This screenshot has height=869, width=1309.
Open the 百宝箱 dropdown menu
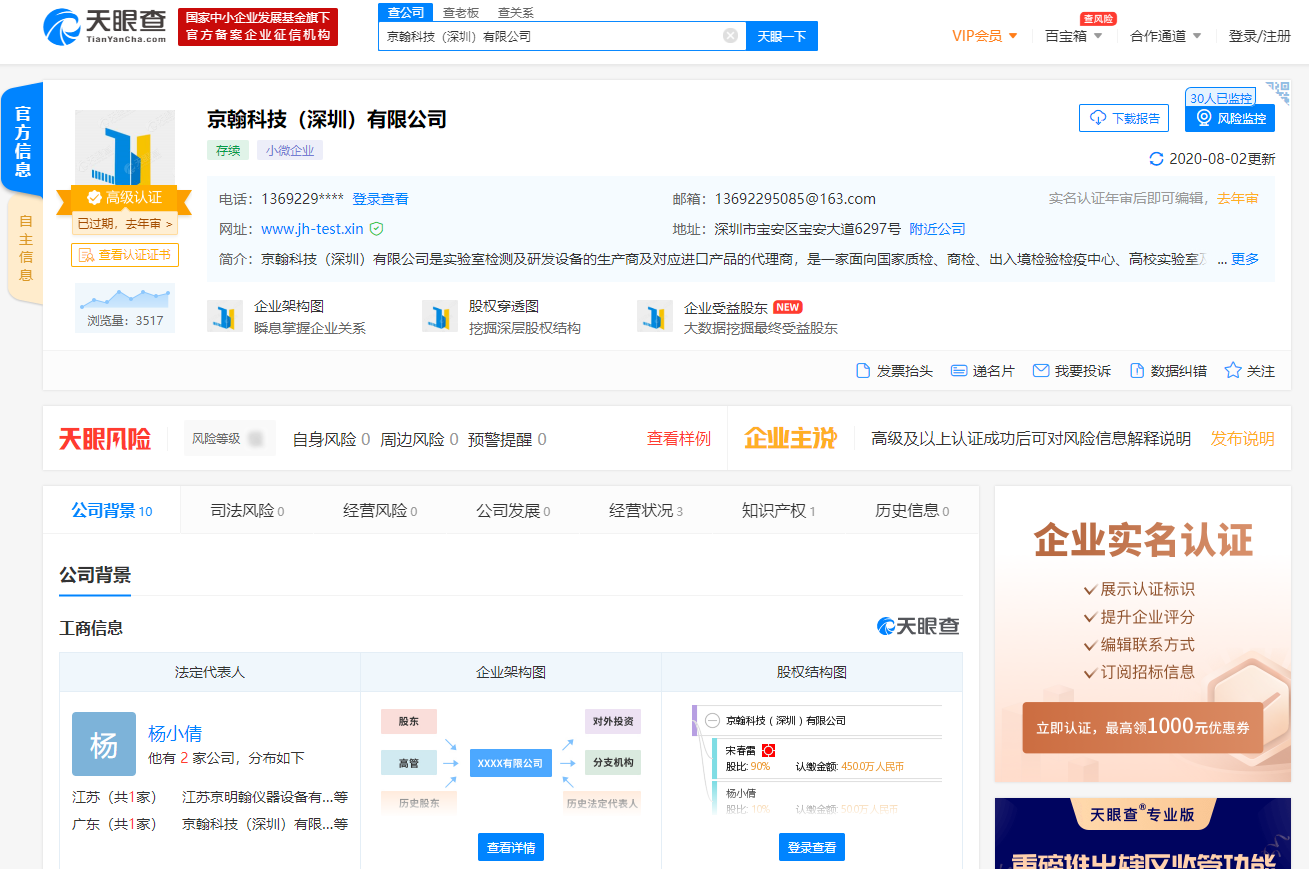[1074, 36]
